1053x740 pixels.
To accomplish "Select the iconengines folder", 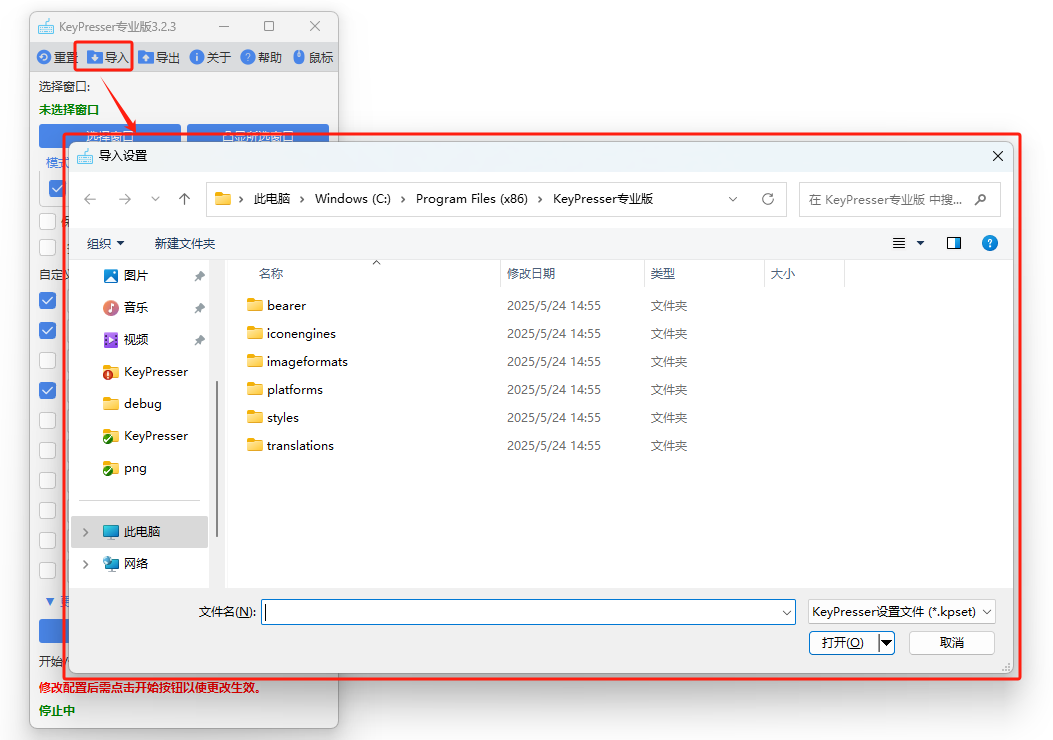I will pos(291,334).
